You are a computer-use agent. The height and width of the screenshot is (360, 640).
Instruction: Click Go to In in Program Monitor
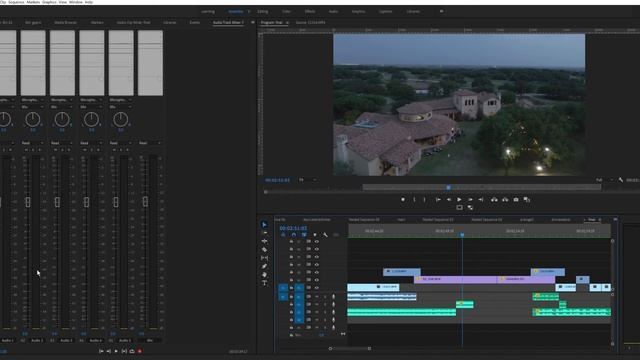click(x=438, y=200)
